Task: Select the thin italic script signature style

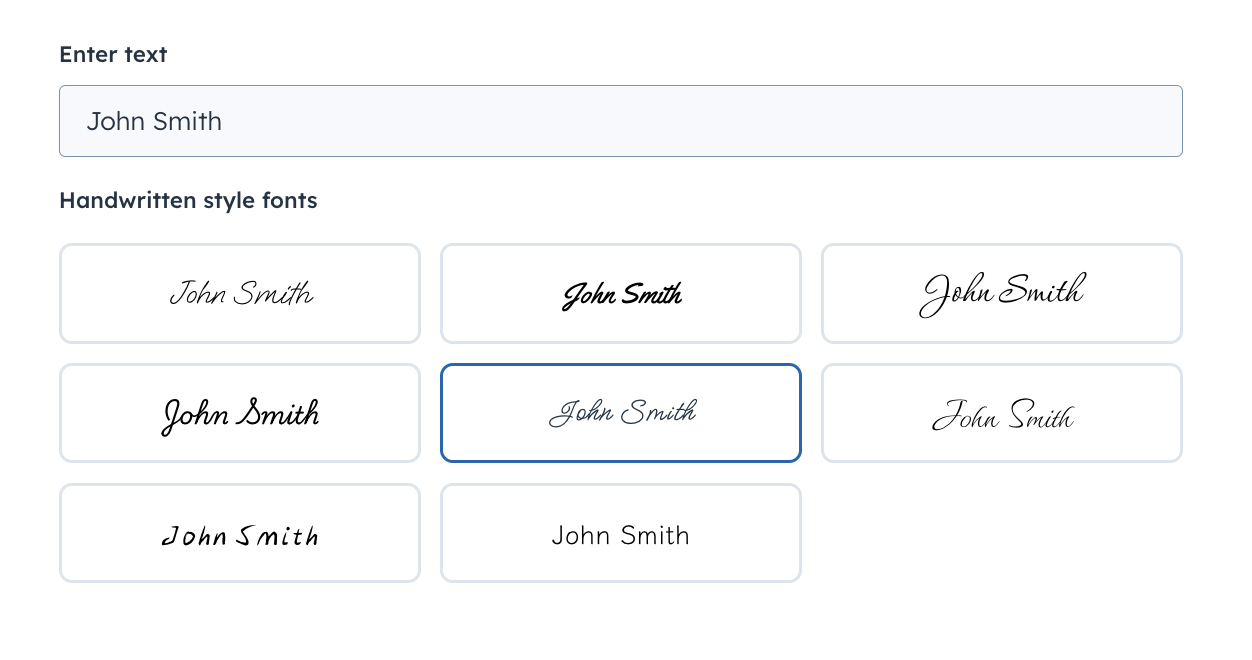Action: (x=240, y=293)
